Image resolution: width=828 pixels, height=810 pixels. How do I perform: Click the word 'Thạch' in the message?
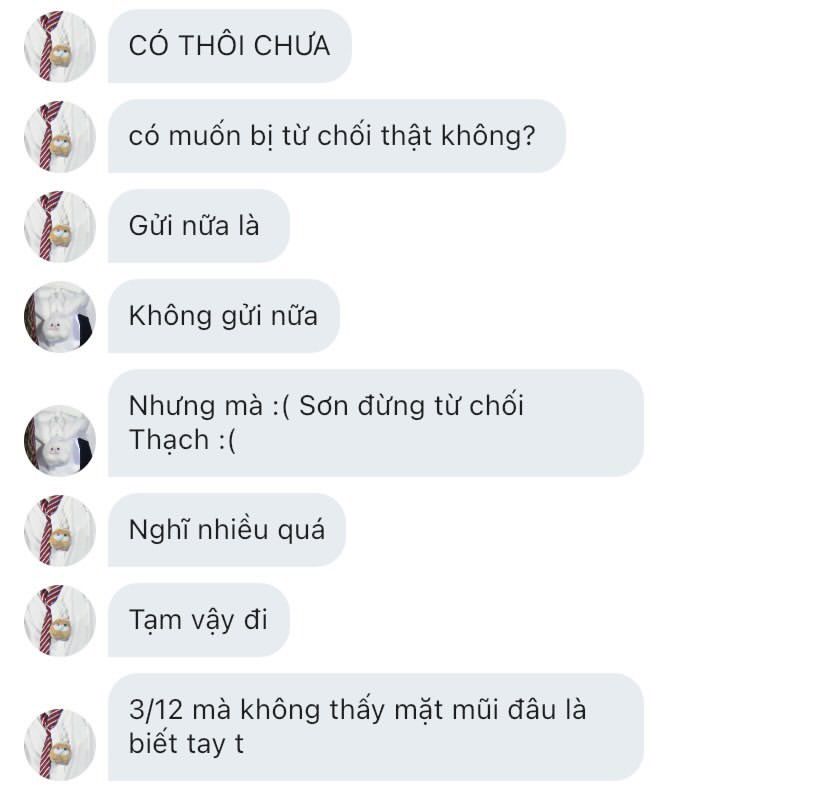click(169, 440)
